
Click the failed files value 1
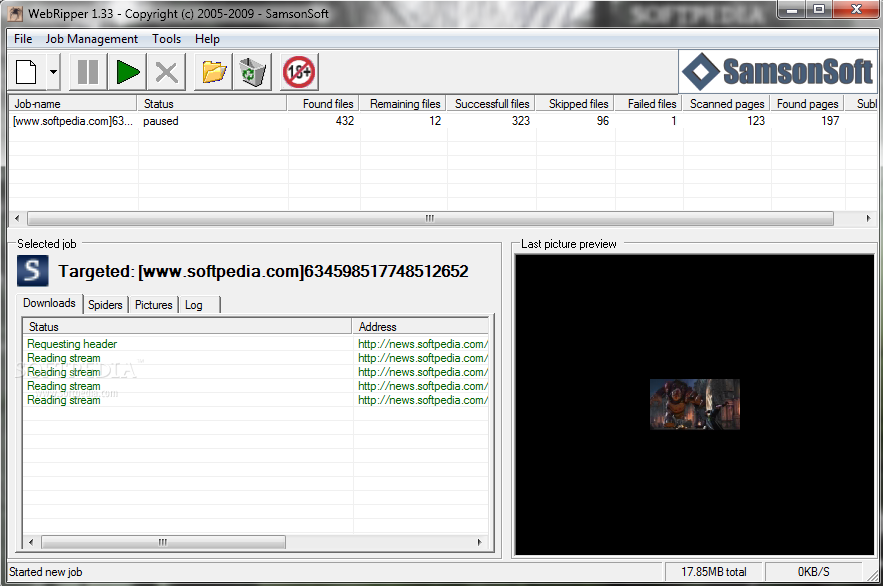tap(674, 121)
